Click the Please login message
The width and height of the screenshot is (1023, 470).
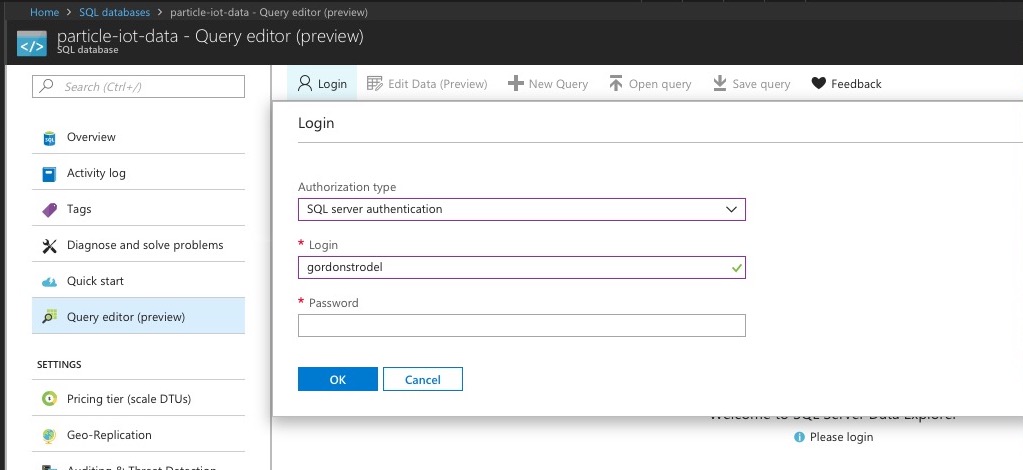pyautogui.click(x=841, y=437)
